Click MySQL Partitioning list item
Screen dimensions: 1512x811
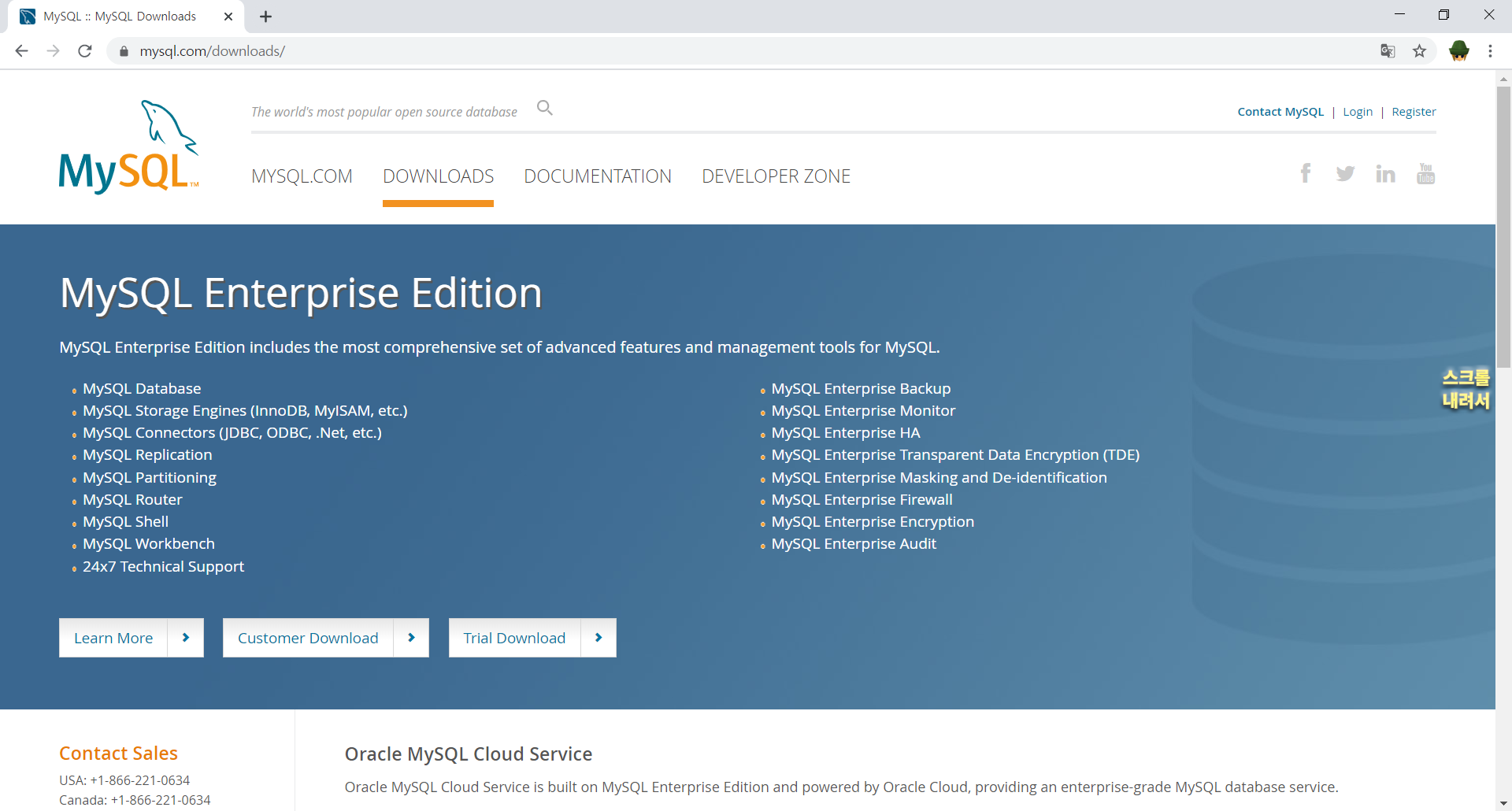click(150, 477)
